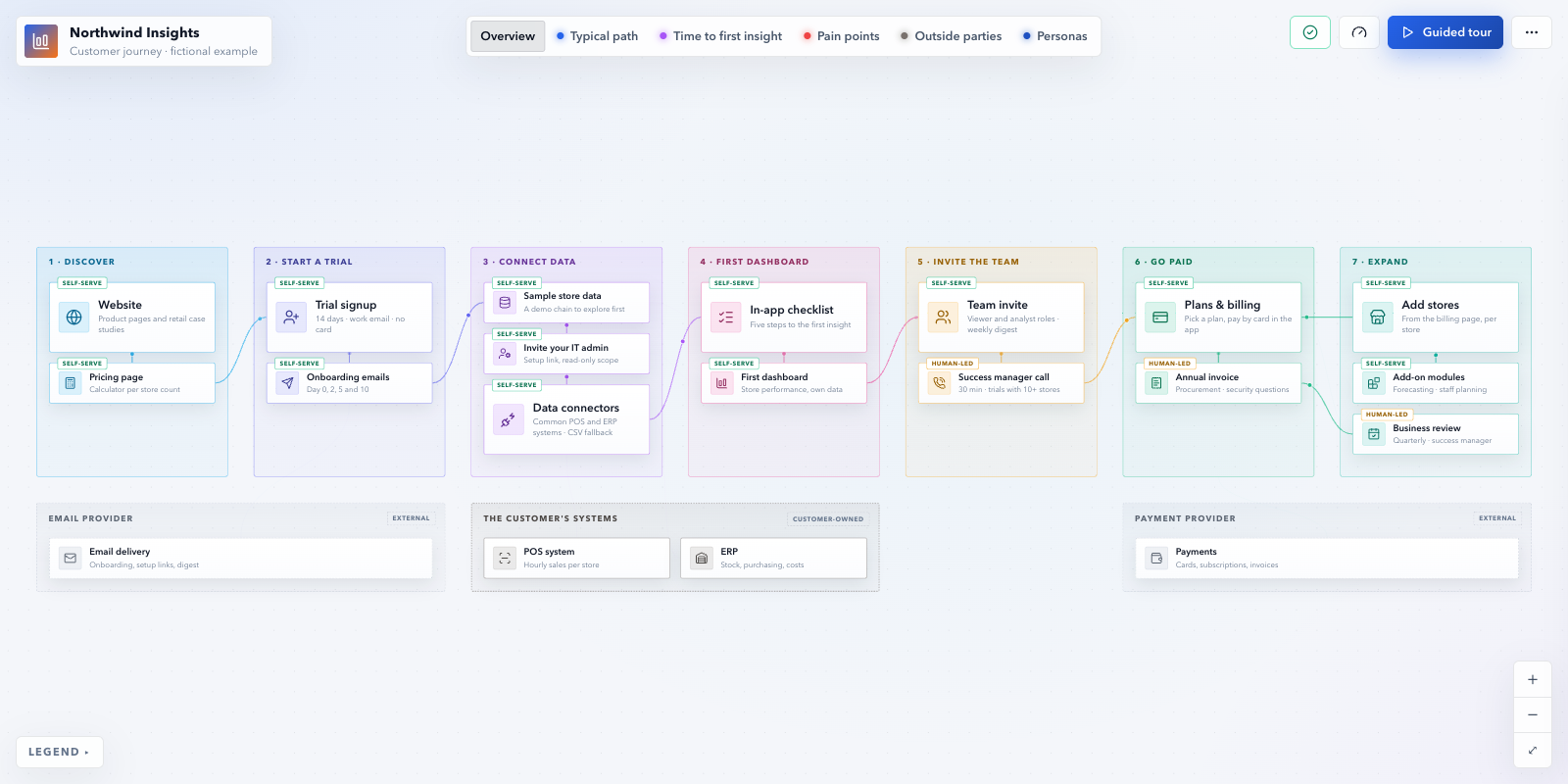Open the Data connectors card
The image size is (1568, 784).
tap(567, 419)
